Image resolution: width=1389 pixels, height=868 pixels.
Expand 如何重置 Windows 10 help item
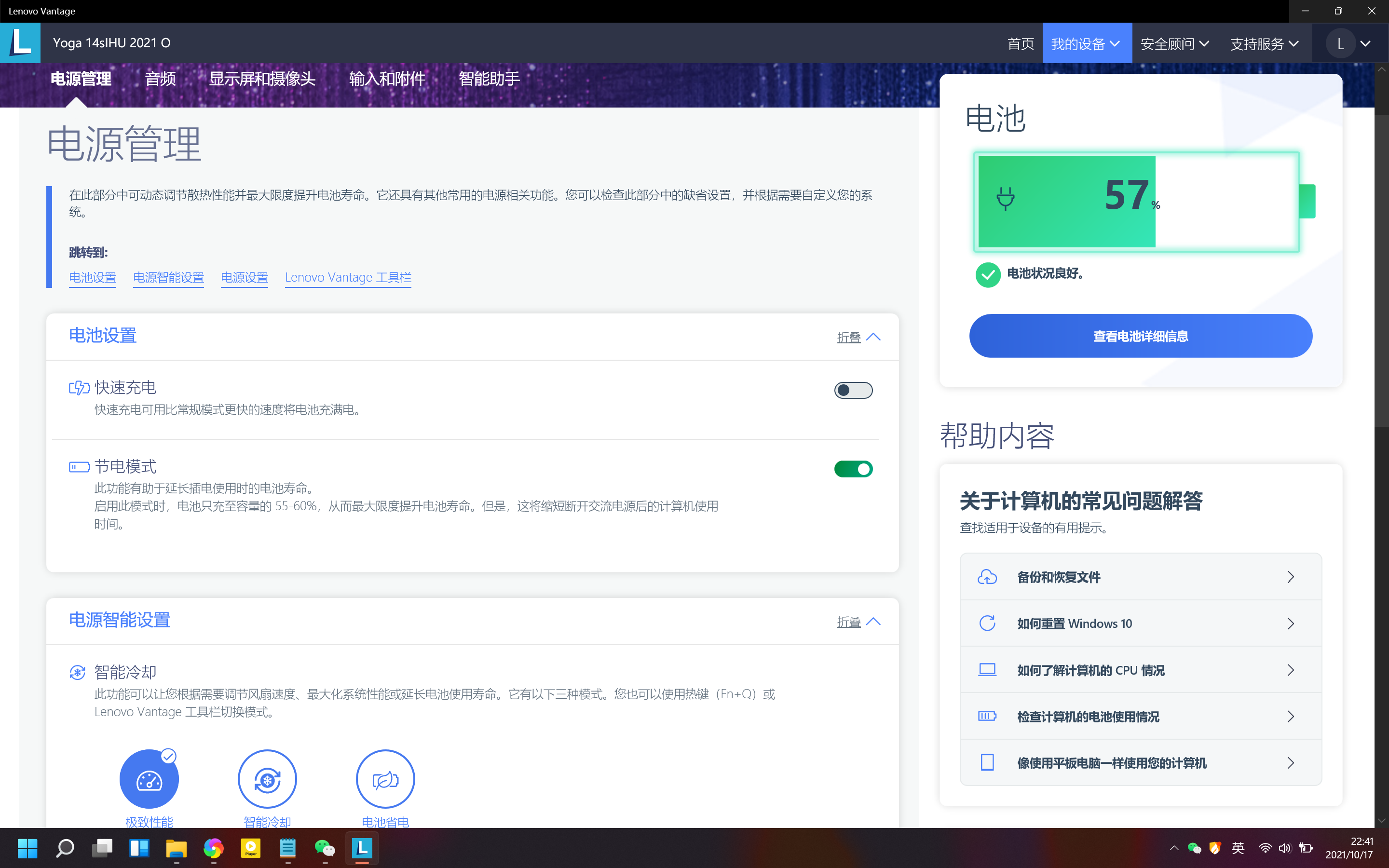coord(1141,624)
